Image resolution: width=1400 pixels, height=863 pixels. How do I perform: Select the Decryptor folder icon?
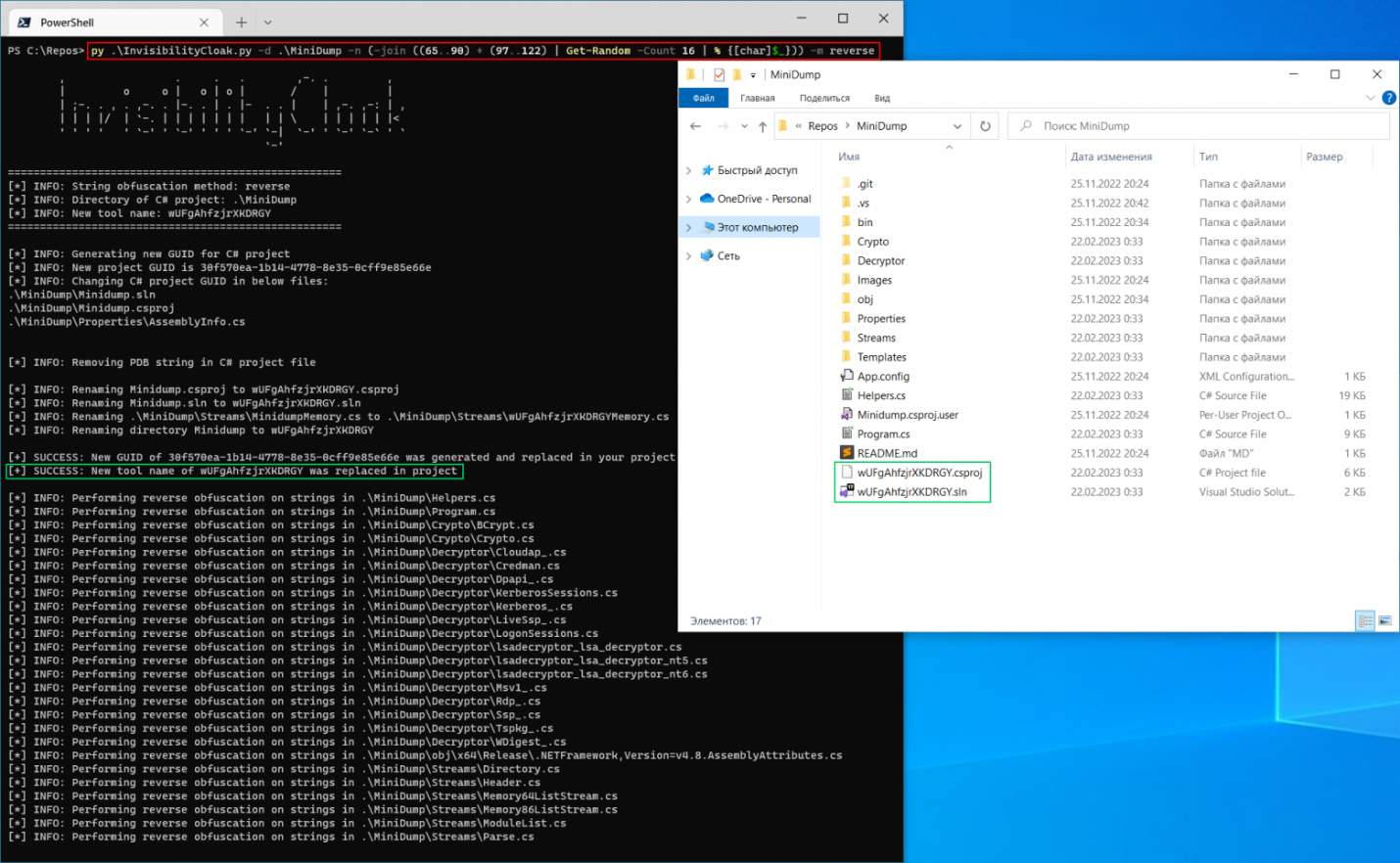[847, 260]
